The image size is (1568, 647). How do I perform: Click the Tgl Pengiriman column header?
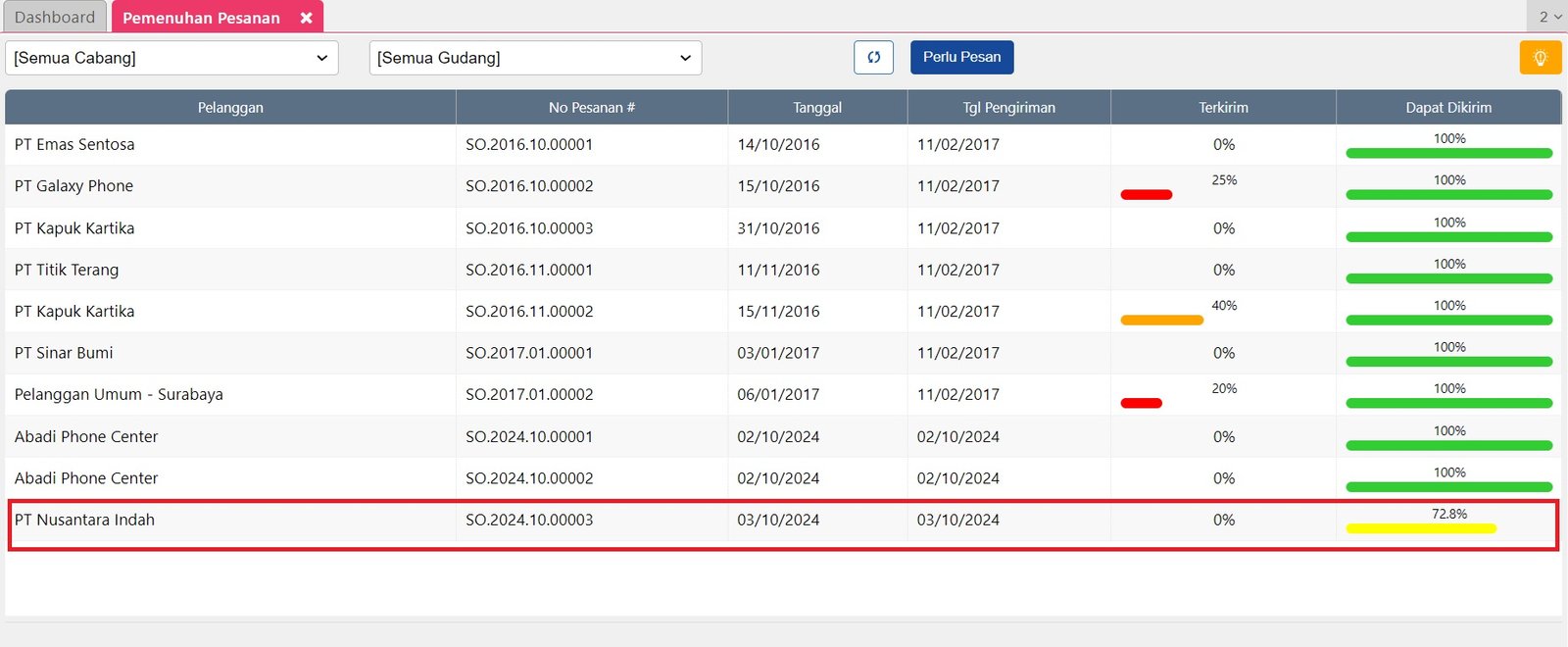[x=1008, y=108]
